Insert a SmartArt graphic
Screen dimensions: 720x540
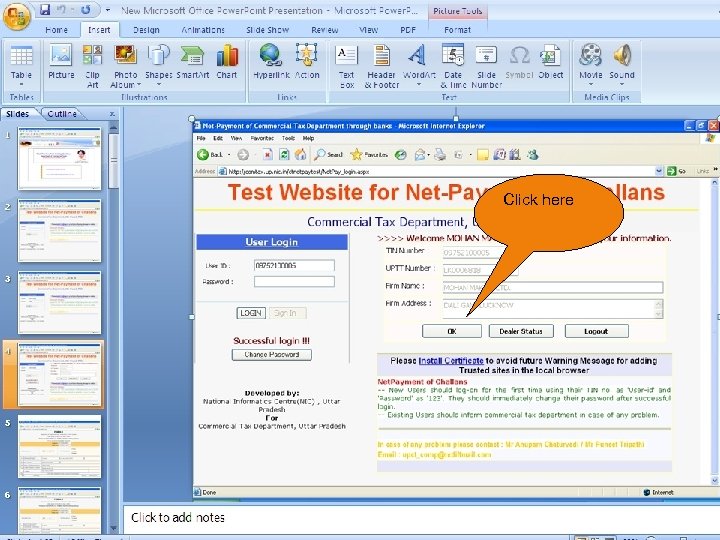point(192,62)
